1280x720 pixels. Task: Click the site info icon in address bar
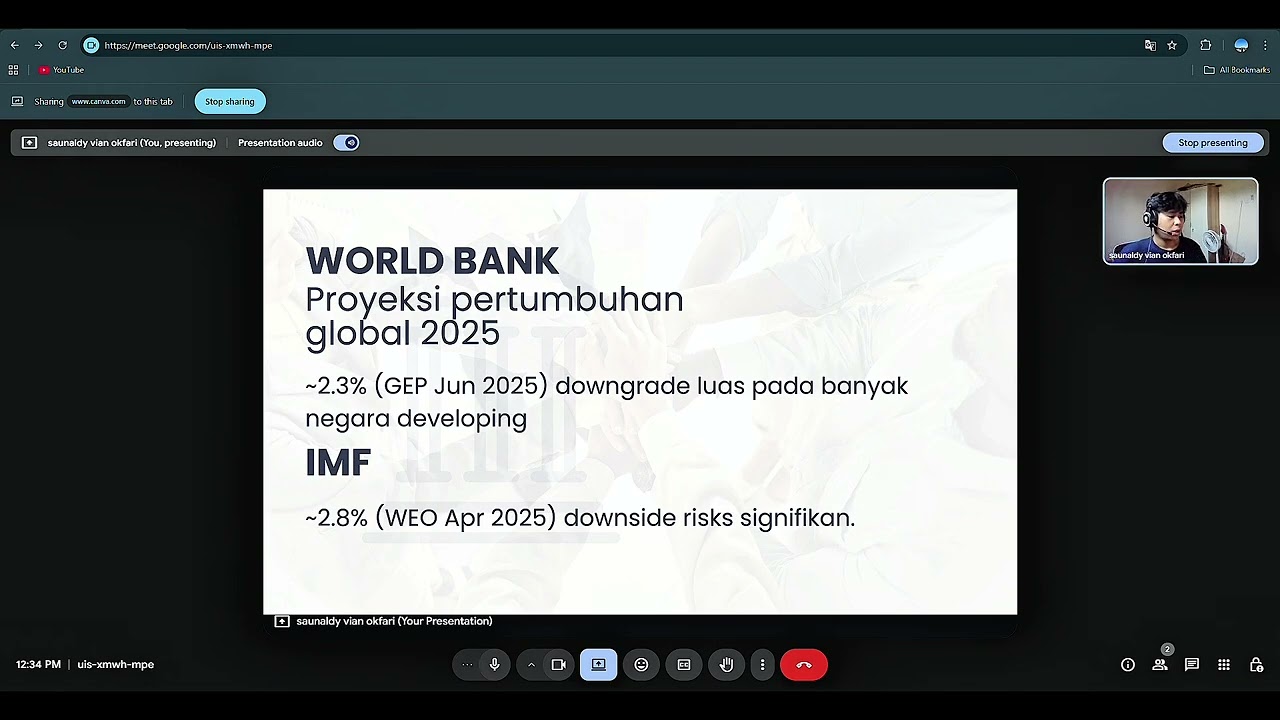(x=91, y=45)
